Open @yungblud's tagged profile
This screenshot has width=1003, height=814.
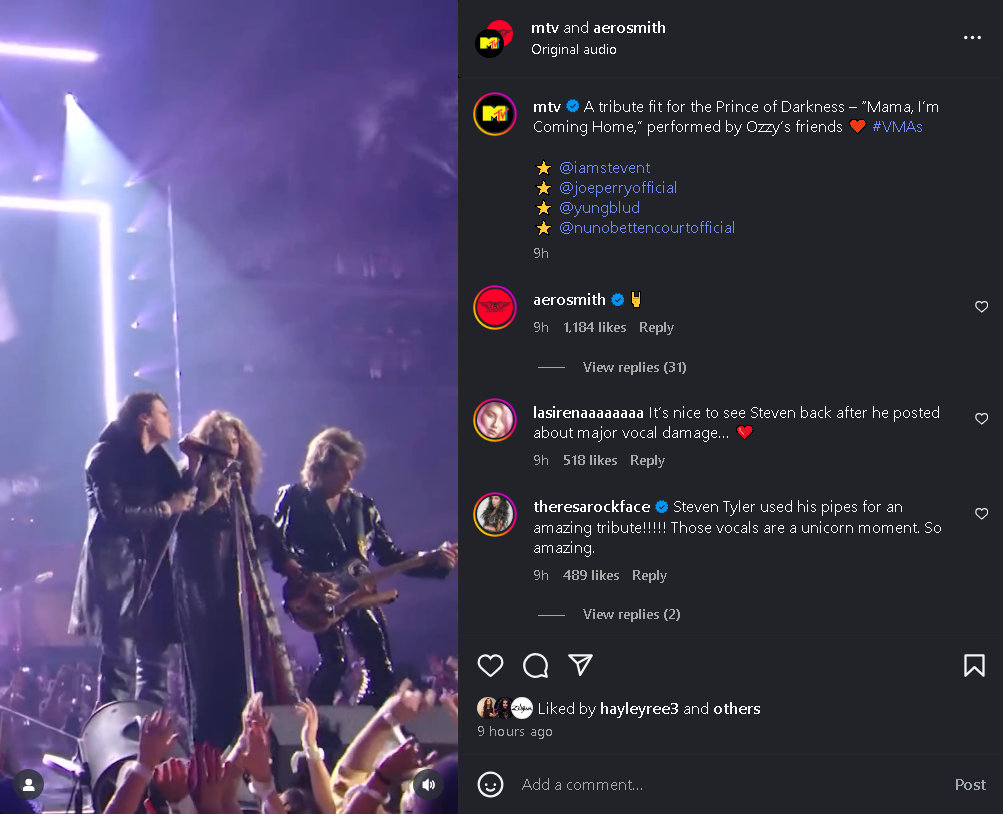pos(599,207)
